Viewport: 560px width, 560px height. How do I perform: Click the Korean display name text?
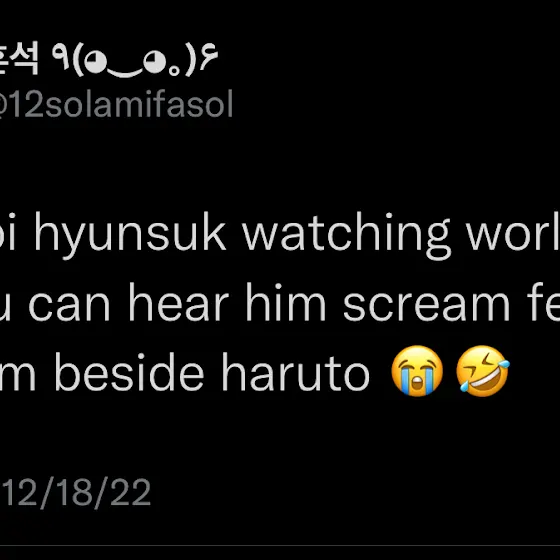19,61
